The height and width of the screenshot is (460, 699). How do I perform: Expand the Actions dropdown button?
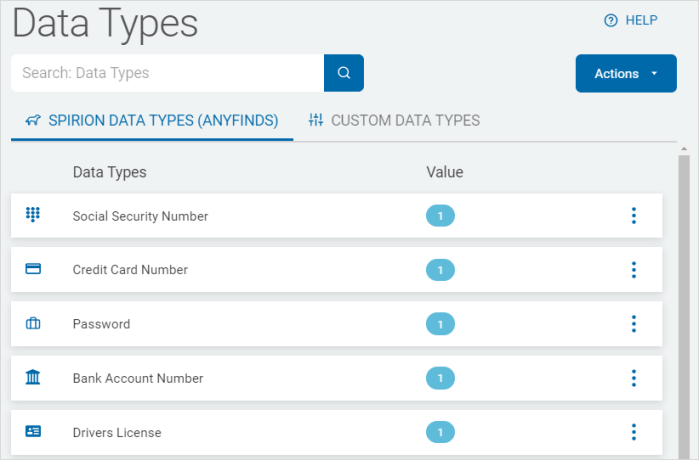point(626,74)
